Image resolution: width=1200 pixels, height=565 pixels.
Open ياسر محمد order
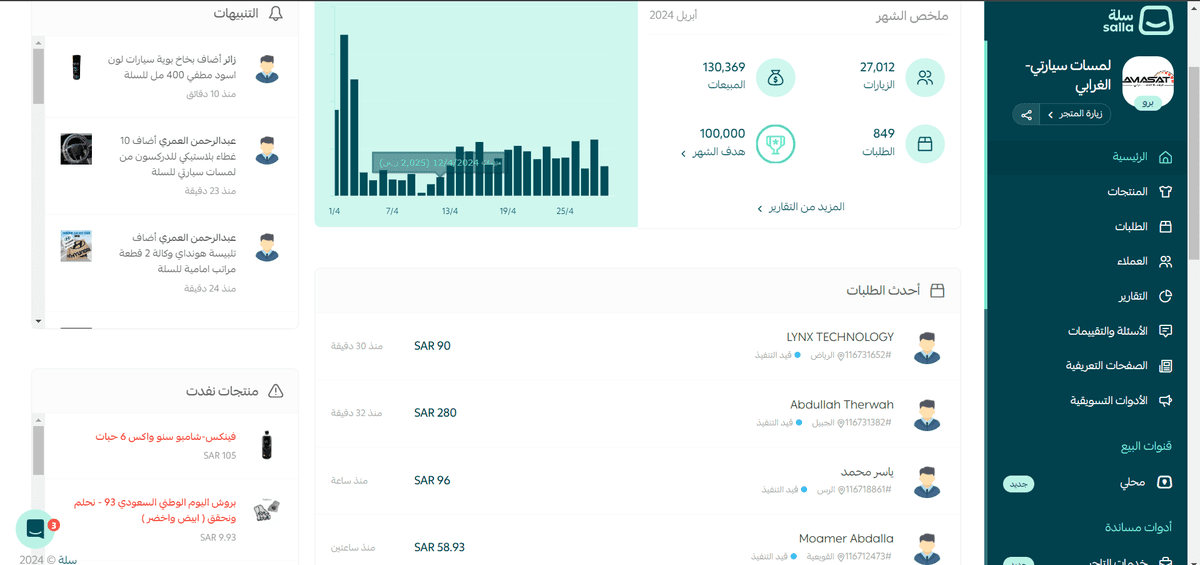pyautogui.click(x=637, y=480)
